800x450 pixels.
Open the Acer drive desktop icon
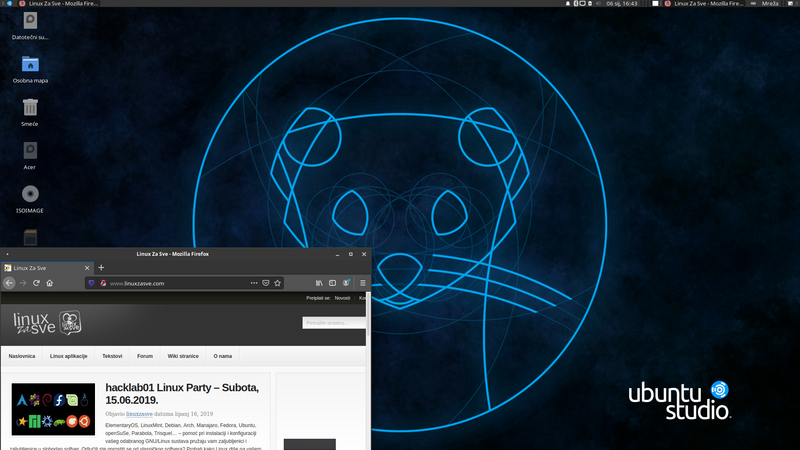coord(30,156)
